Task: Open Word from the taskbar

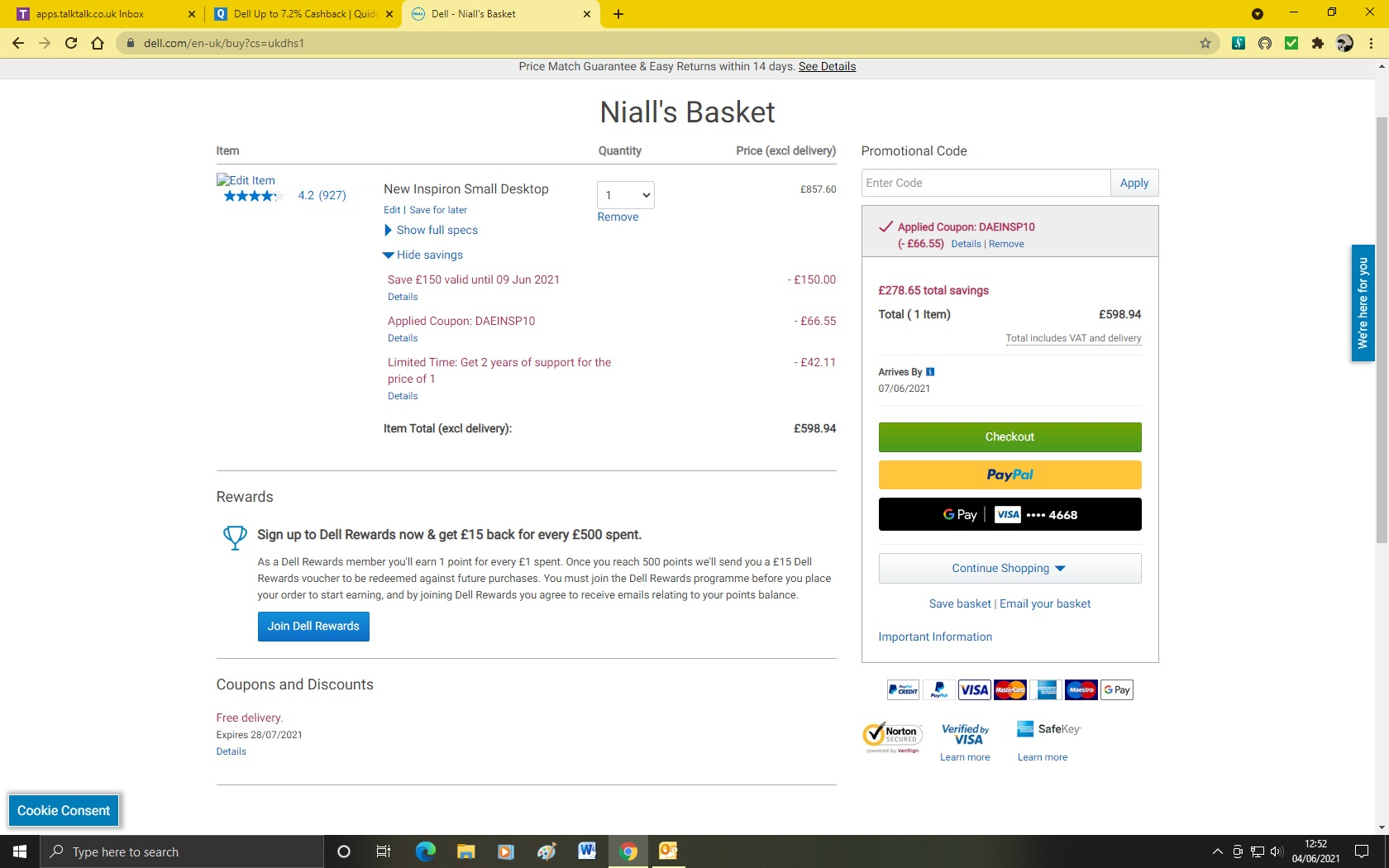Action: (587, 851)
